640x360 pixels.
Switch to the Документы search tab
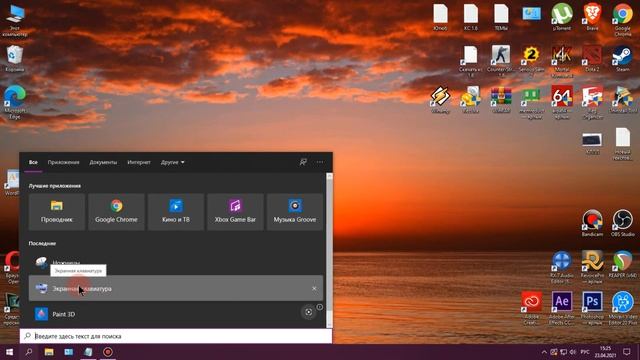coord(103,162)
